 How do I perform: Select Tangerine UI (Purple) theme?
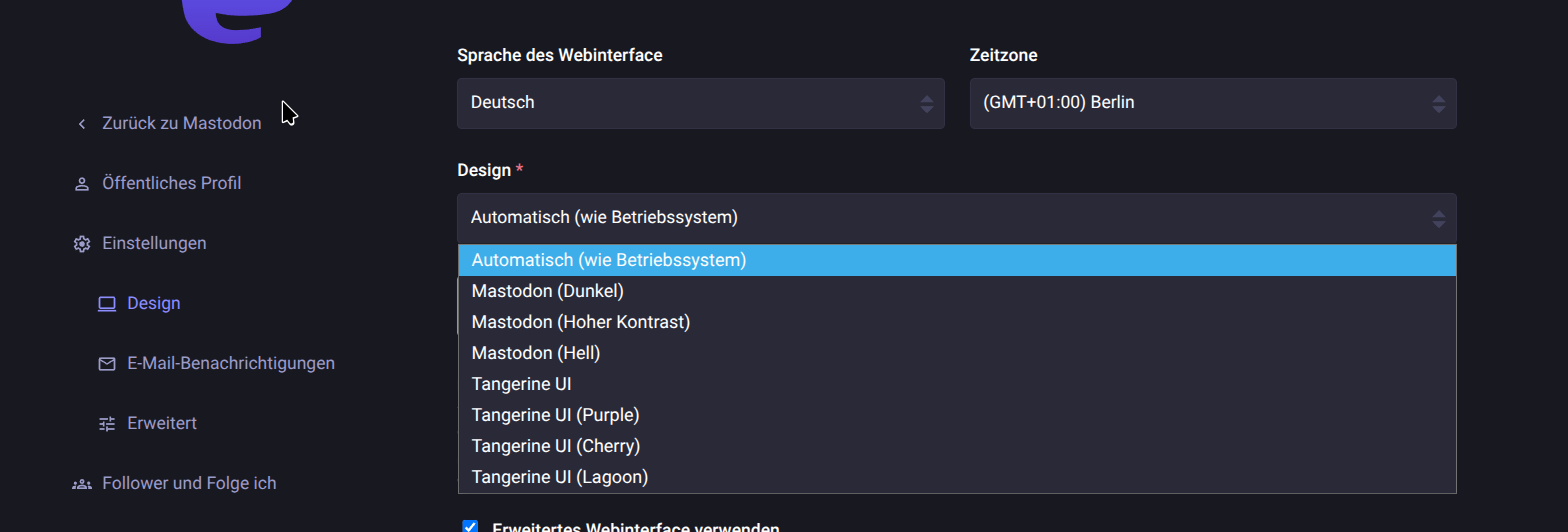[555, 415]
